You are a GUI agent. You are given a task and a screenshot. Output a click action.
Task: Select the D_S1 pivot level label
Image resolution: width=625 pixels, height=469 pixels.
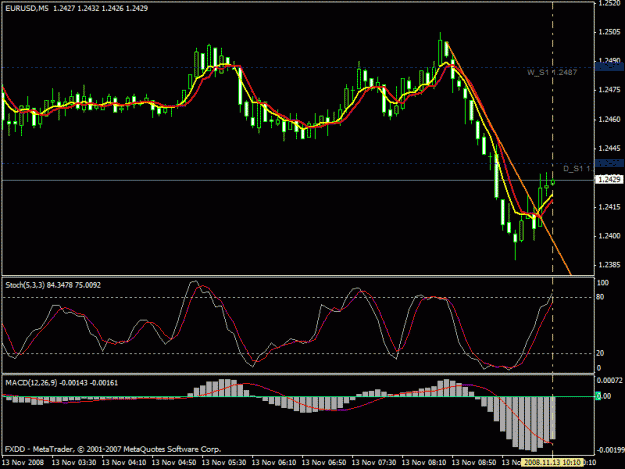(x=578, y=169)
